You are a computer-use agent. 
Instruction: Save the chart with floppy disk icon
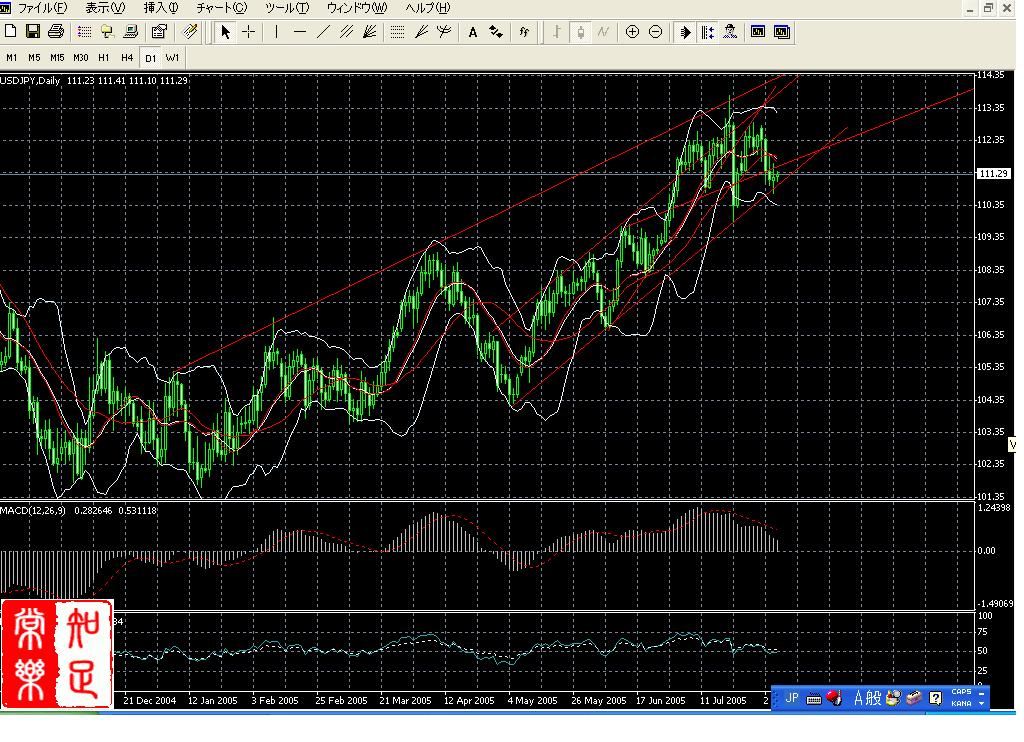(x=33, y=32)
